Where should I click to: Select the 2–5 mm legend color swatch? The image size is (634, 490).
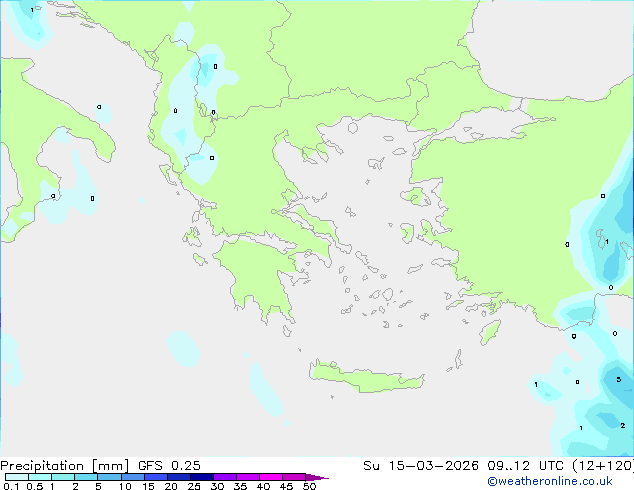[x=86, y=477]
